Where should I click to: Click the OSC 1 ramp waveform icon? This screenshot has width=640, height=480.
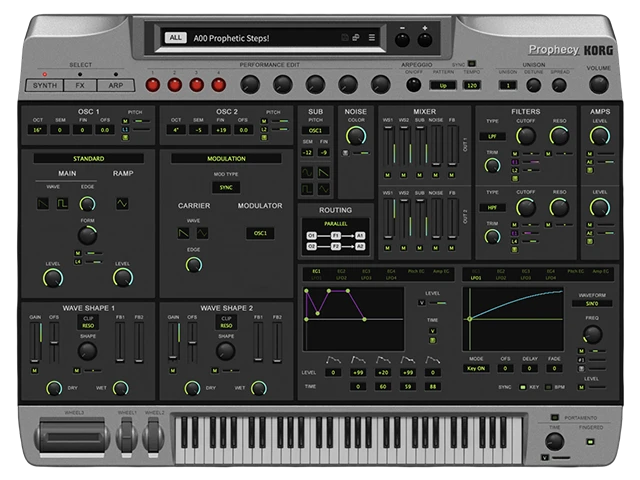click(x=122, y=203)
